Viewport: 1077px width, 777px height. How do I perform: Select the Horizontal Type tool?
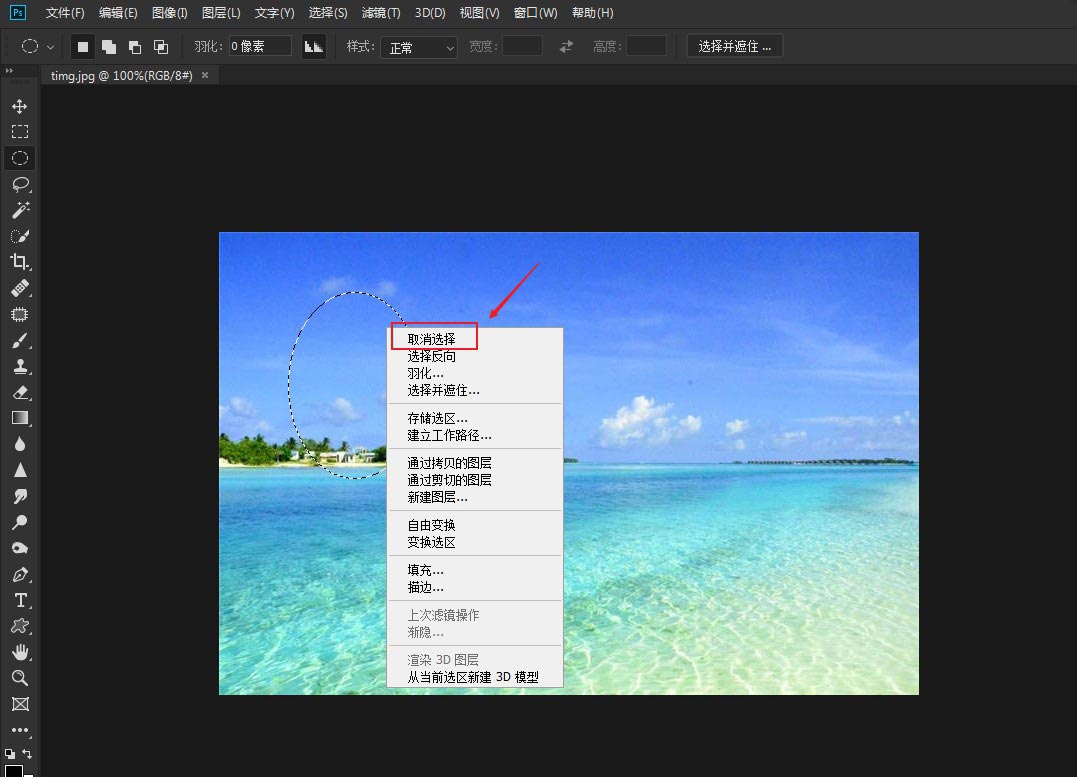tap(20, 599)
